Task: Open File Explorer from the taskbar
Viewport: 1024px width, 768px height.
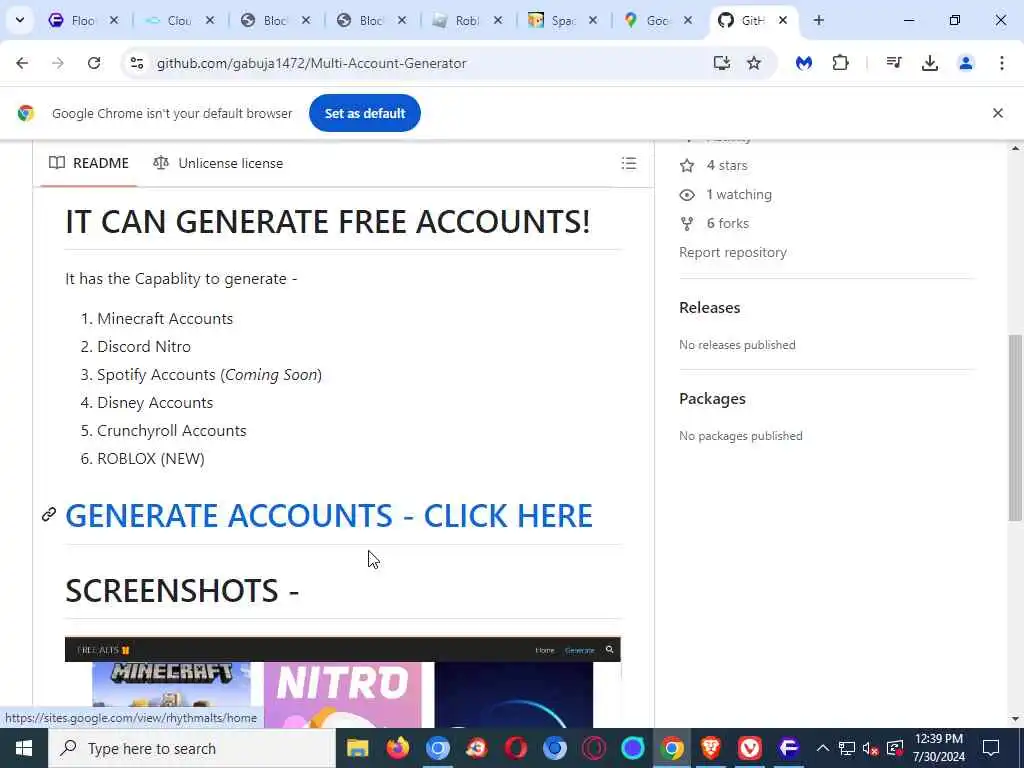Action: point(357,748)
